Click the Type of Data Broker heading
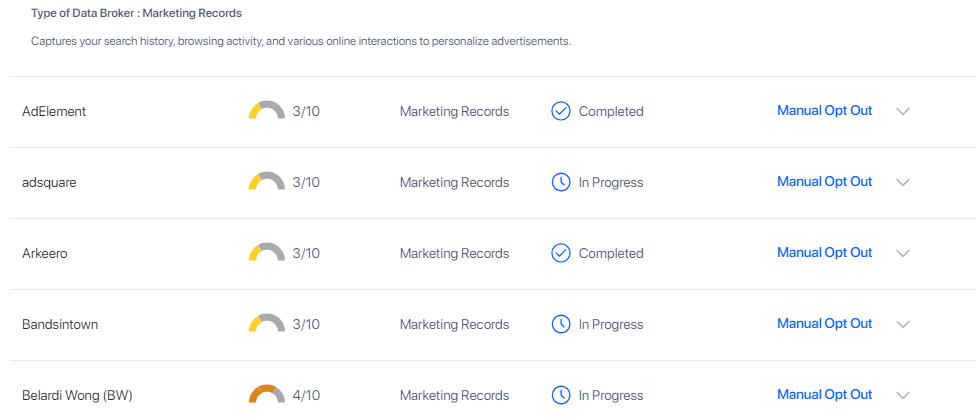 136,12
